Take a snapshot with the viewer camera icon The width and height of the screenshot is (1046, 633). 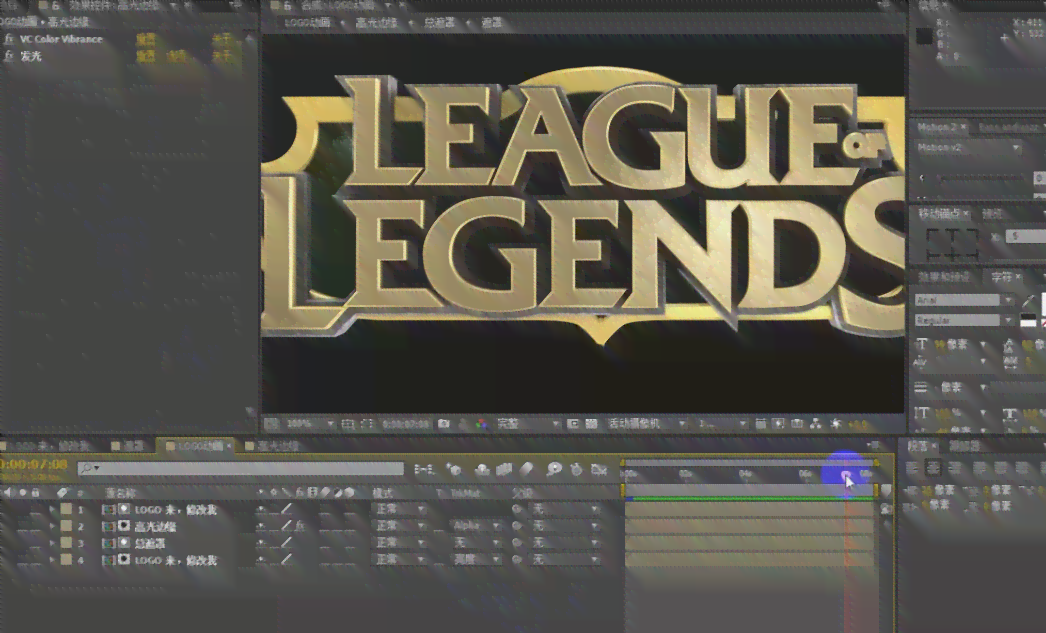444,424
